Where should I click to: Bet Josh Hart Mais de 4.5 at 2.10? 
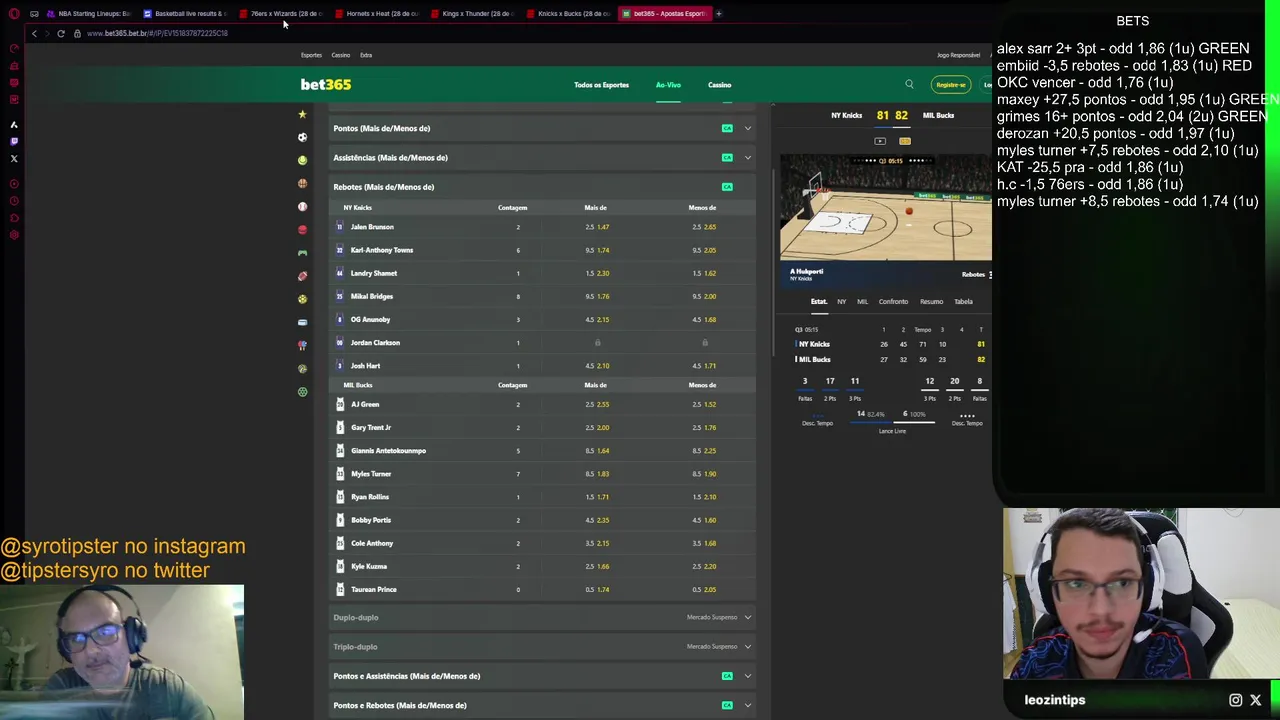tap(597, 366)
